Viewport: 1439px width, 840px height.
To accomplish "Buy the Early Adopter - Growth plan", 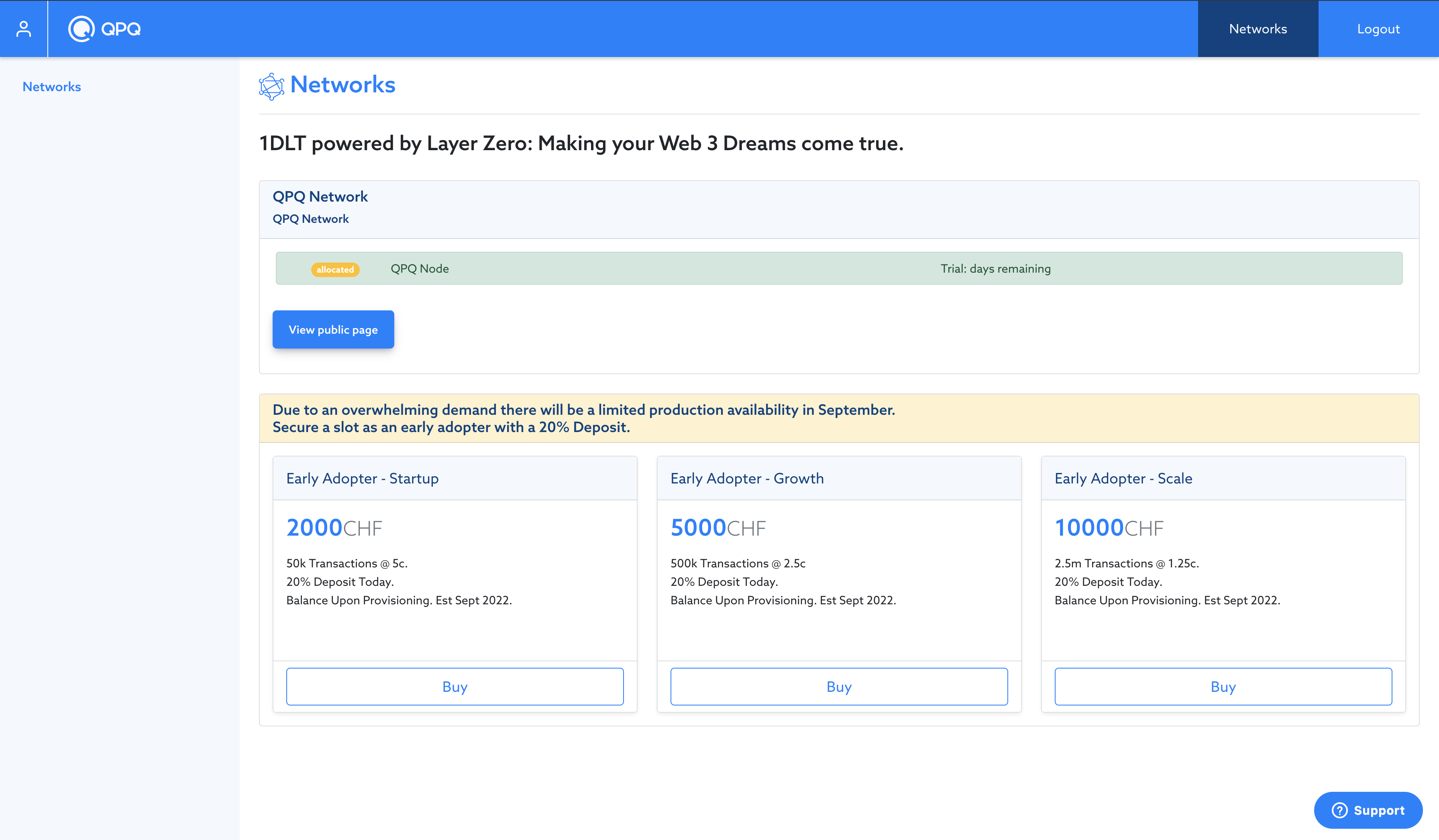I will [x=839, y=686].
